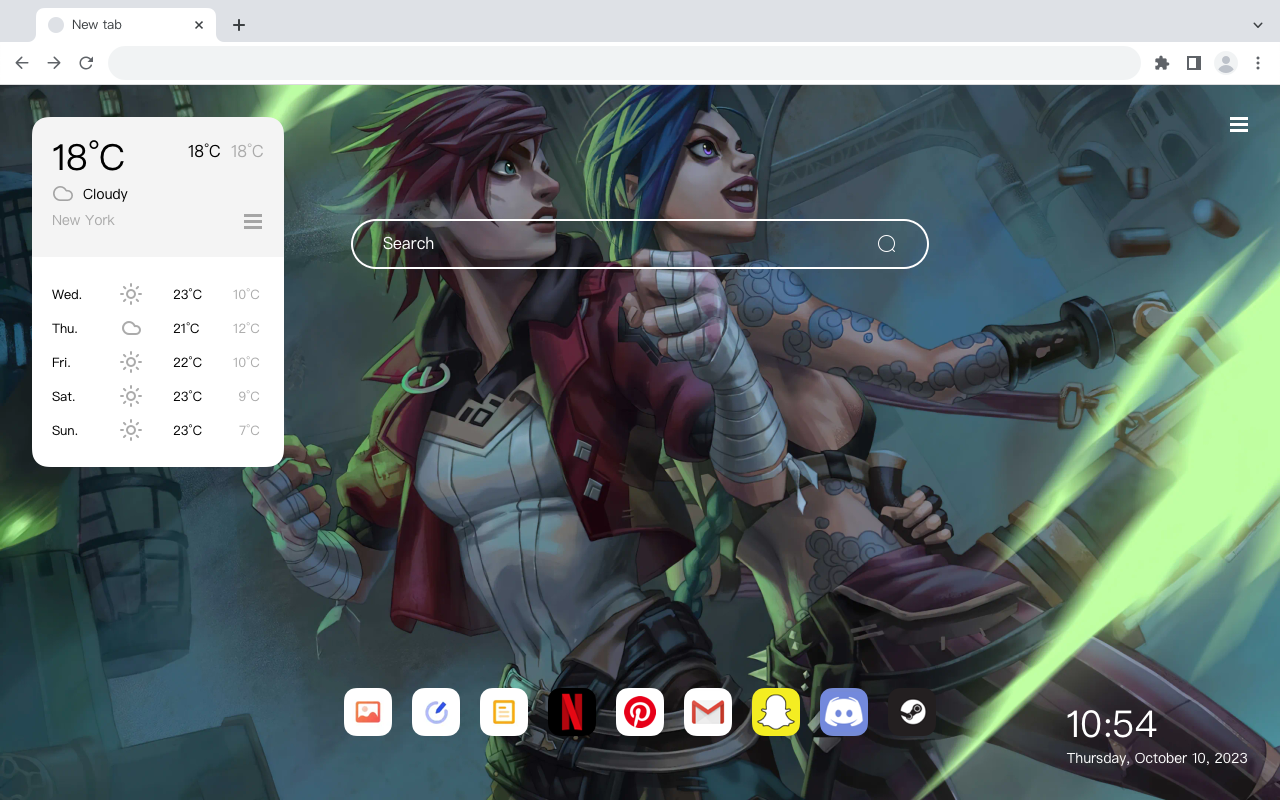Click the sun icon in Fri. row

pos(131,362)
